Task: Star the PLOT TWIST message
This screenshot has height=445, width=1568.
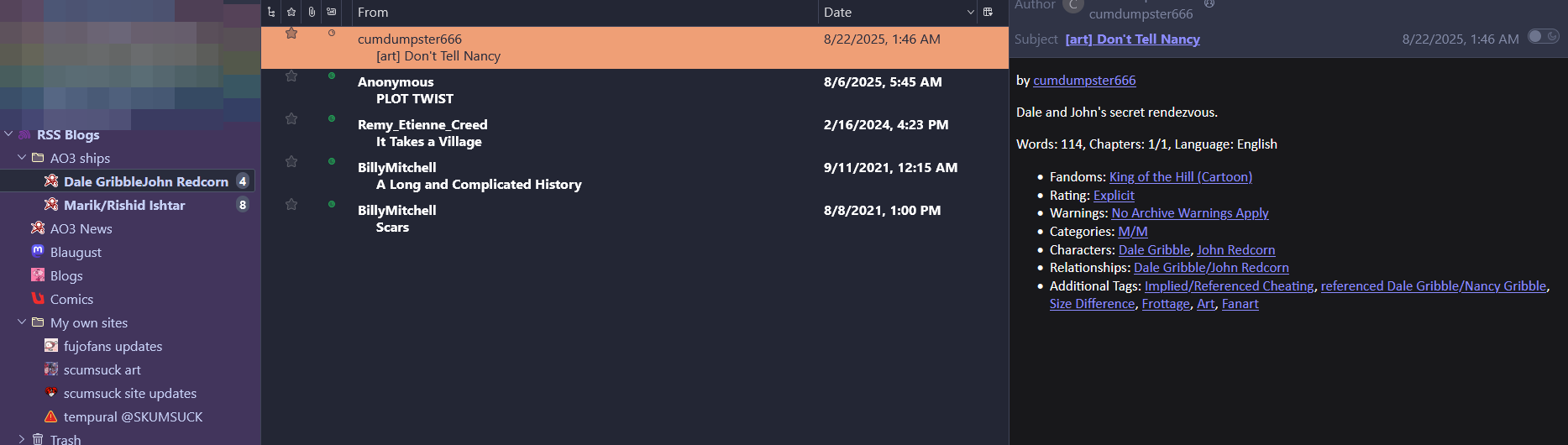Action: click(x=291, y=76)
